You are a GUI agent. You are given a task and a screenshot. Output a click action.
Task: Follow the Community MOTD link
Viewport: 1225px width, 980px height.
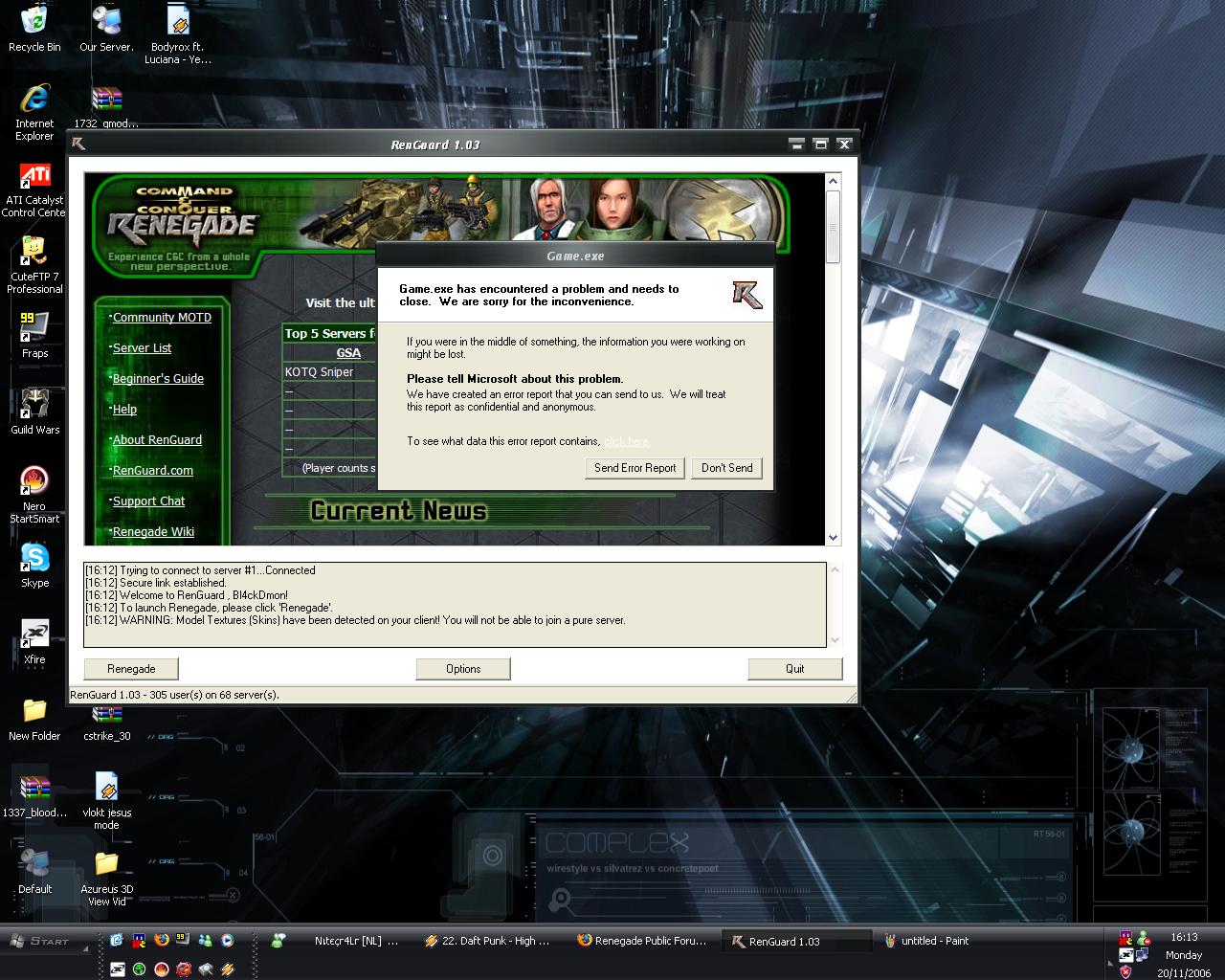coord(162,318)
